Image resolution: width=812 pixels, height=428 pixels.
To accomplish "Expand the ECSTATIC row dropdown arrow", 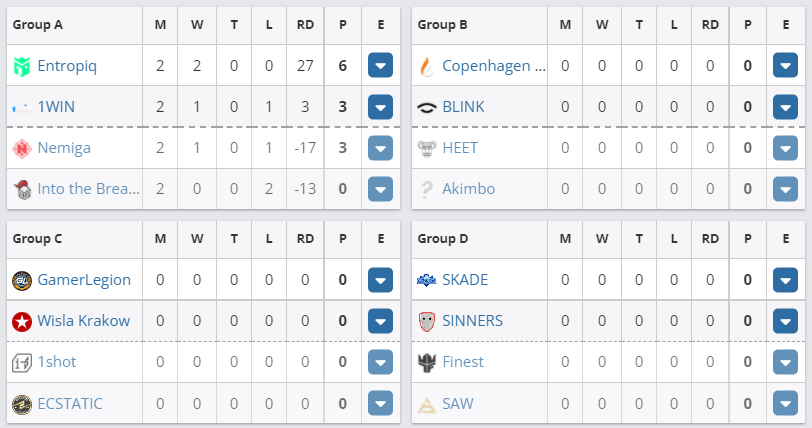I will [380, 403].
